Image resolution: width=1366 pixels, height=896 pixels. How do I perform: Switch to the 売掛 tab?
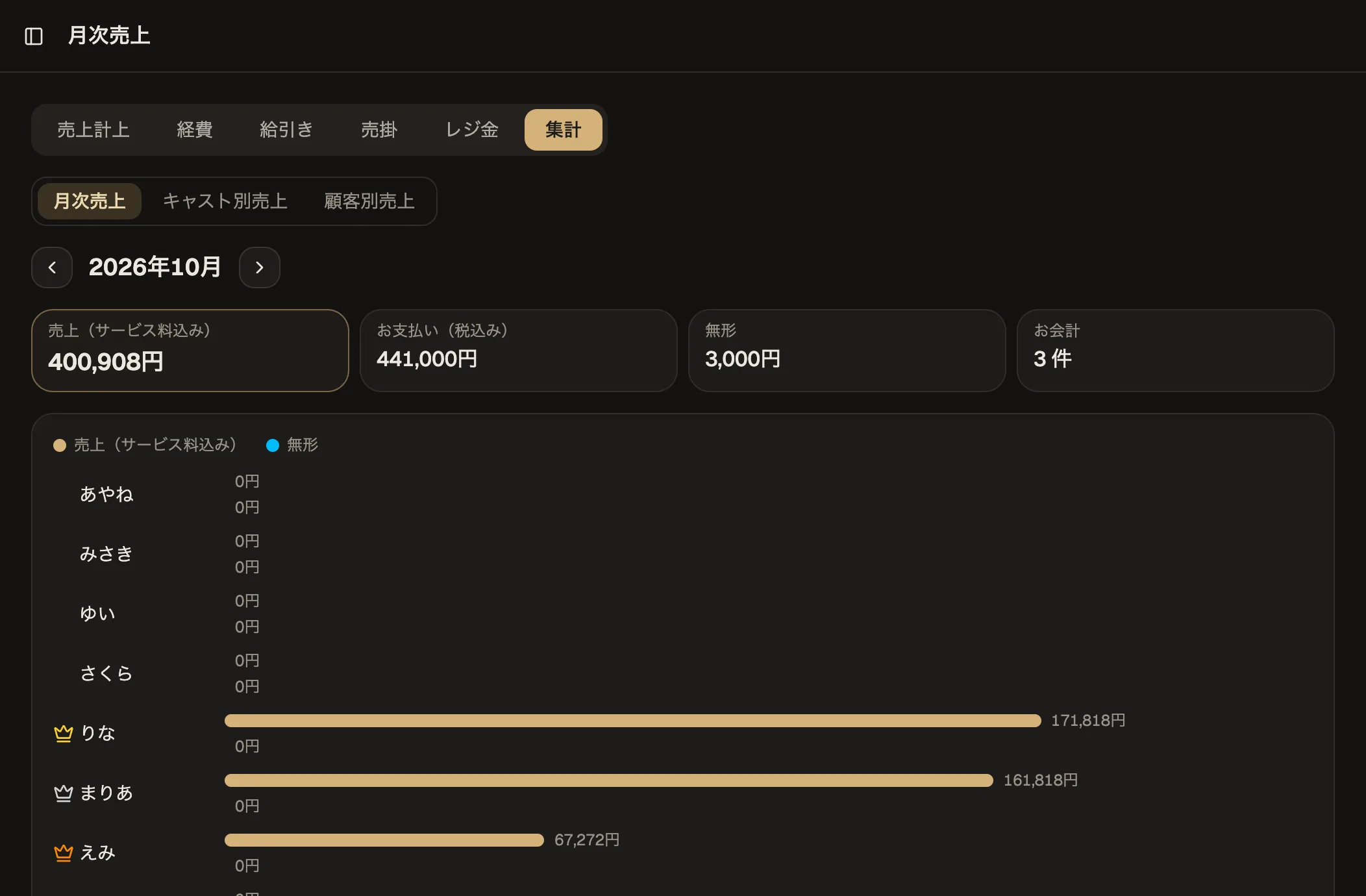click(379, 130)
